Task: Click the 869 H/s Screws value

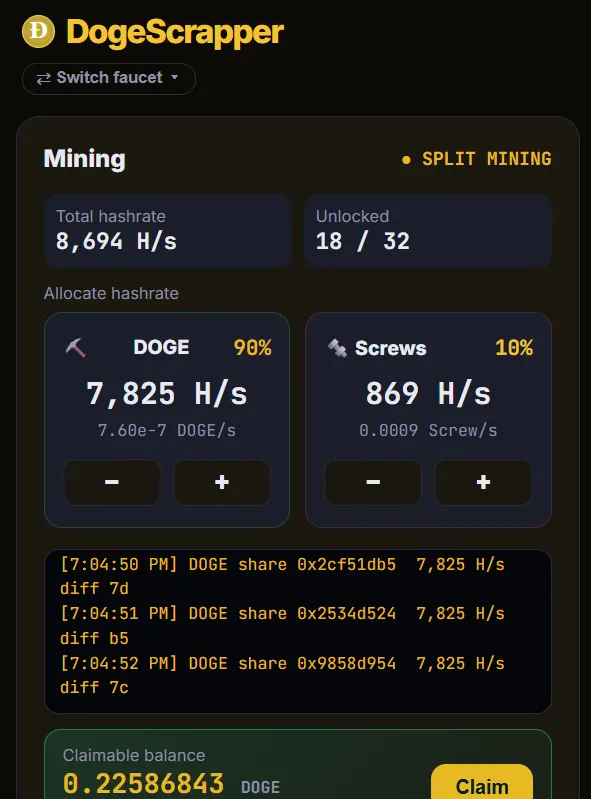Action: (x=428, y=393)
